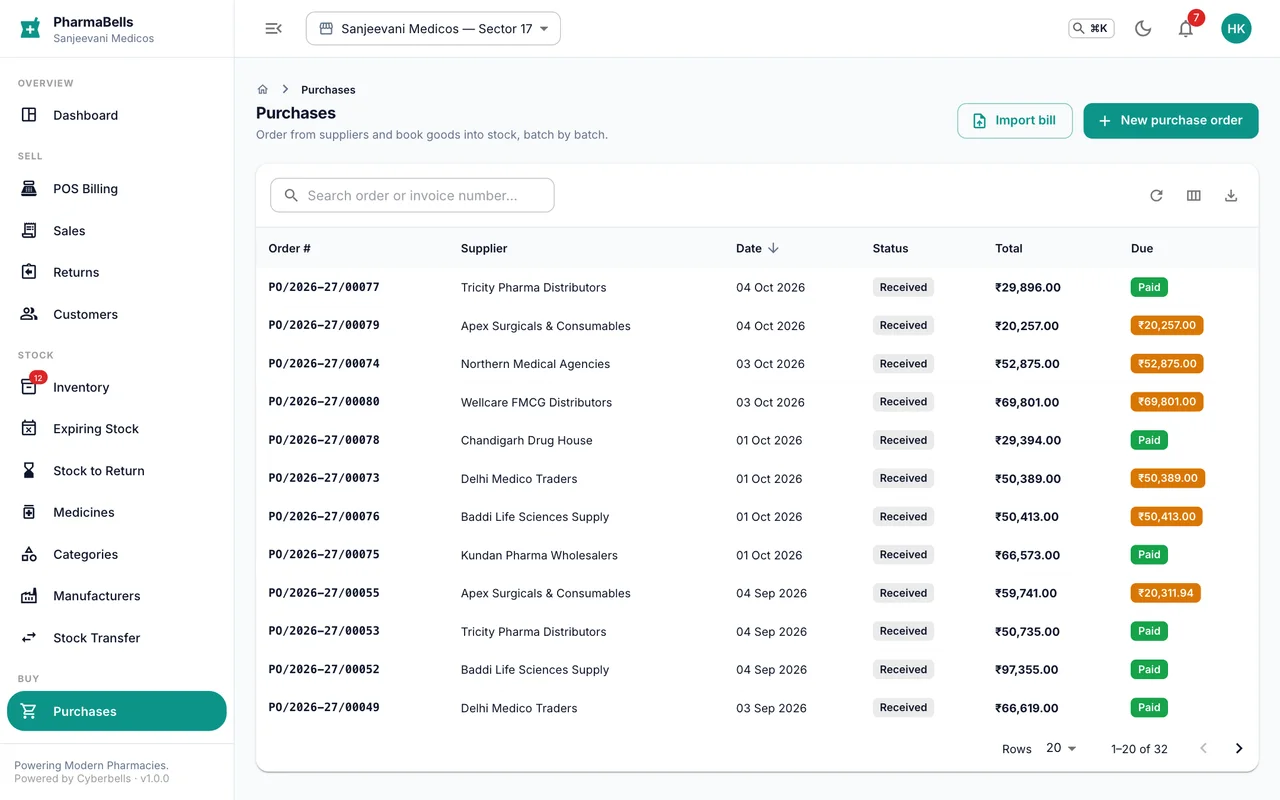The image size is (1280, 800).
Task: Click the ₹20,311.94 due badge
Action: point(1165,593)
